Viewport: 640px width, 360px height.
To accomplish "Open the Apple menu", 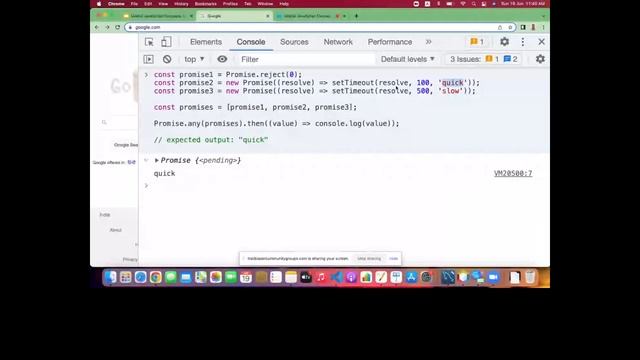I will click(x=99, y=4).
